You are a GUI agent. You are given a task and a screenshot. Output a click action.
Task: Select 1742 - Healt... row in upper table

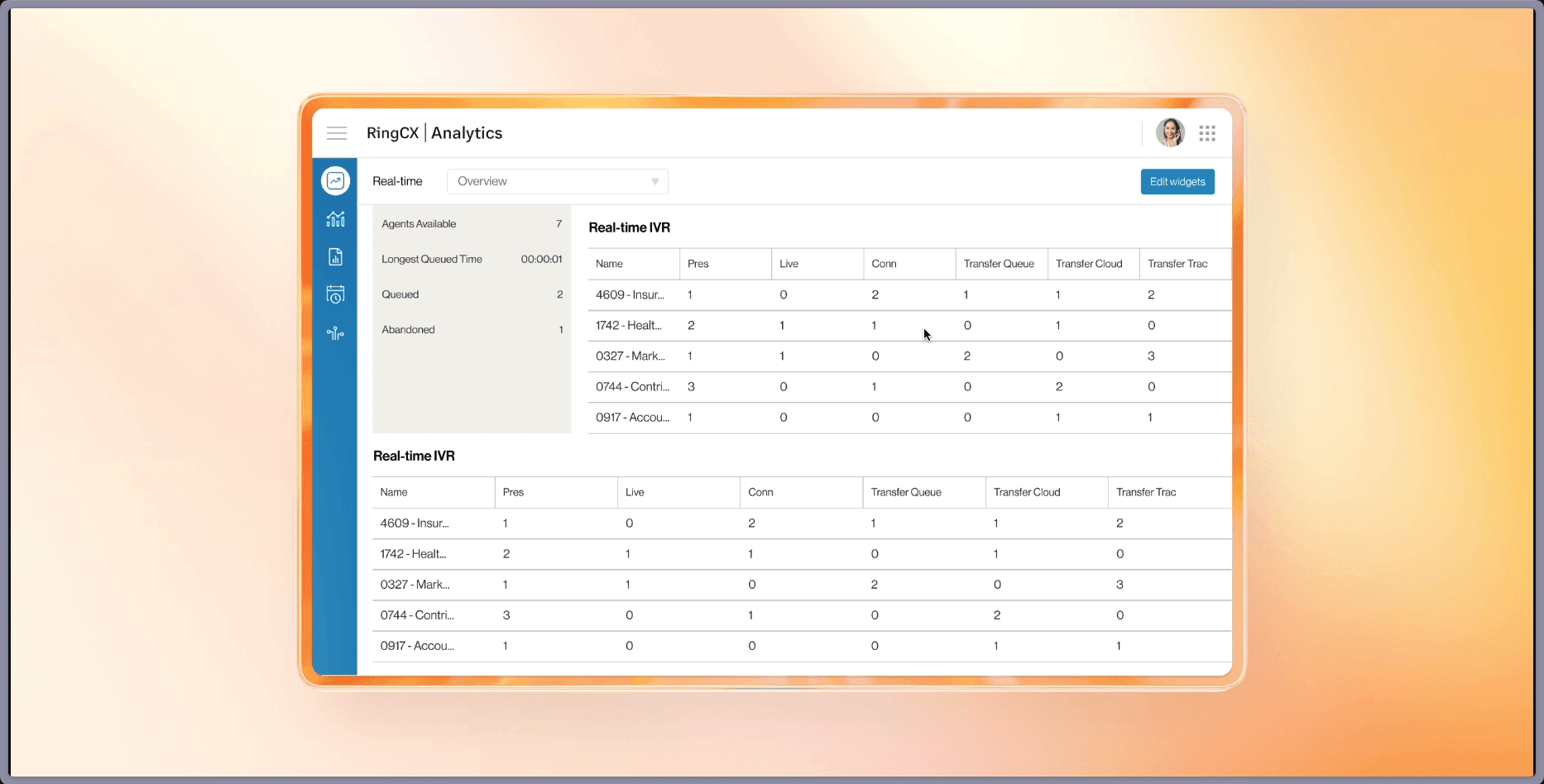tap(909, 326)
